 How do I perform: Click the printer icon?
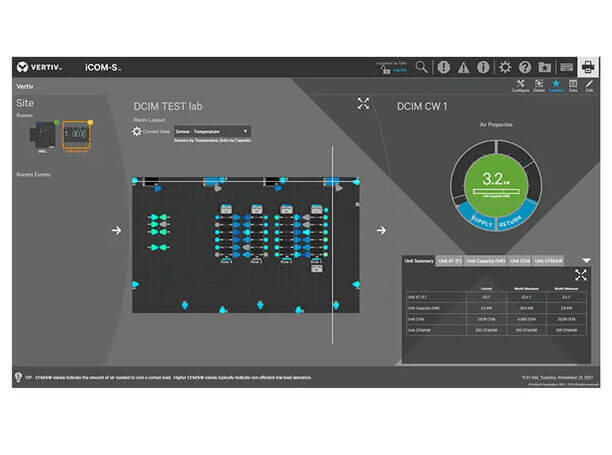589,67
